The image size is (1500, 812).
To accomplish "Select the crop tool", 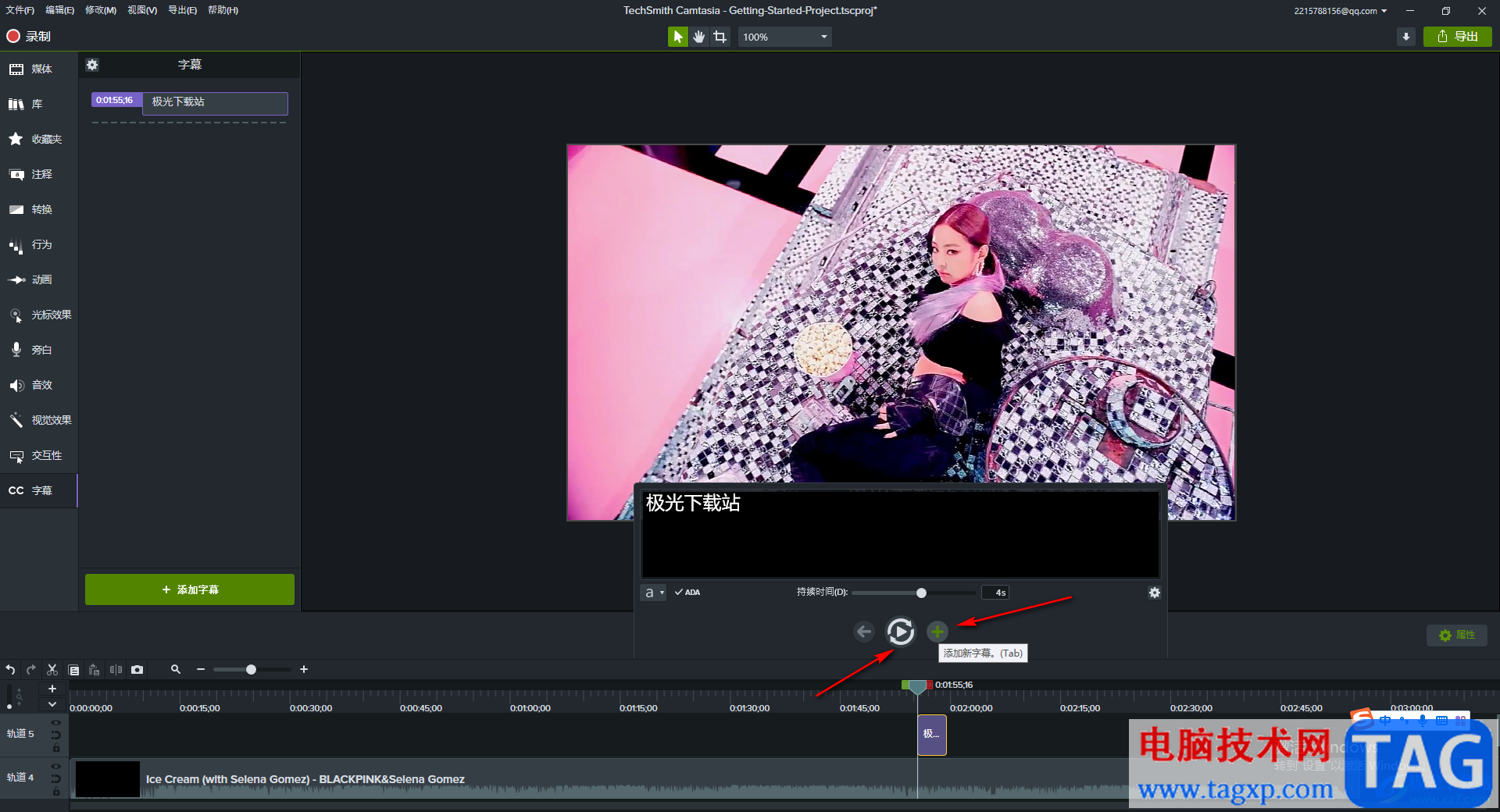I will 720,37.
